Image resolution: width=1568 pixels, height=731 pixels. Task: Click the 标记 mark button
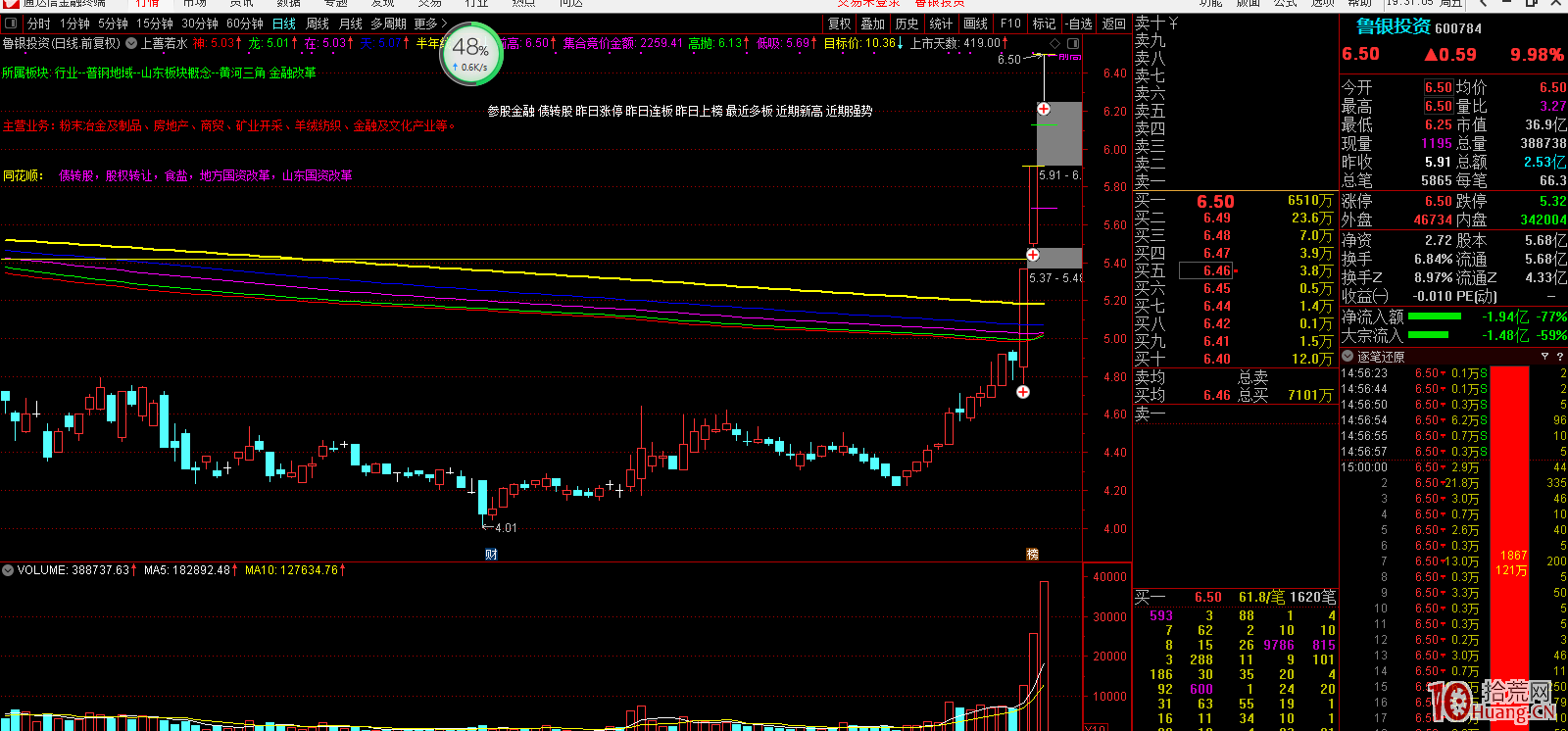click(1044, 24)
